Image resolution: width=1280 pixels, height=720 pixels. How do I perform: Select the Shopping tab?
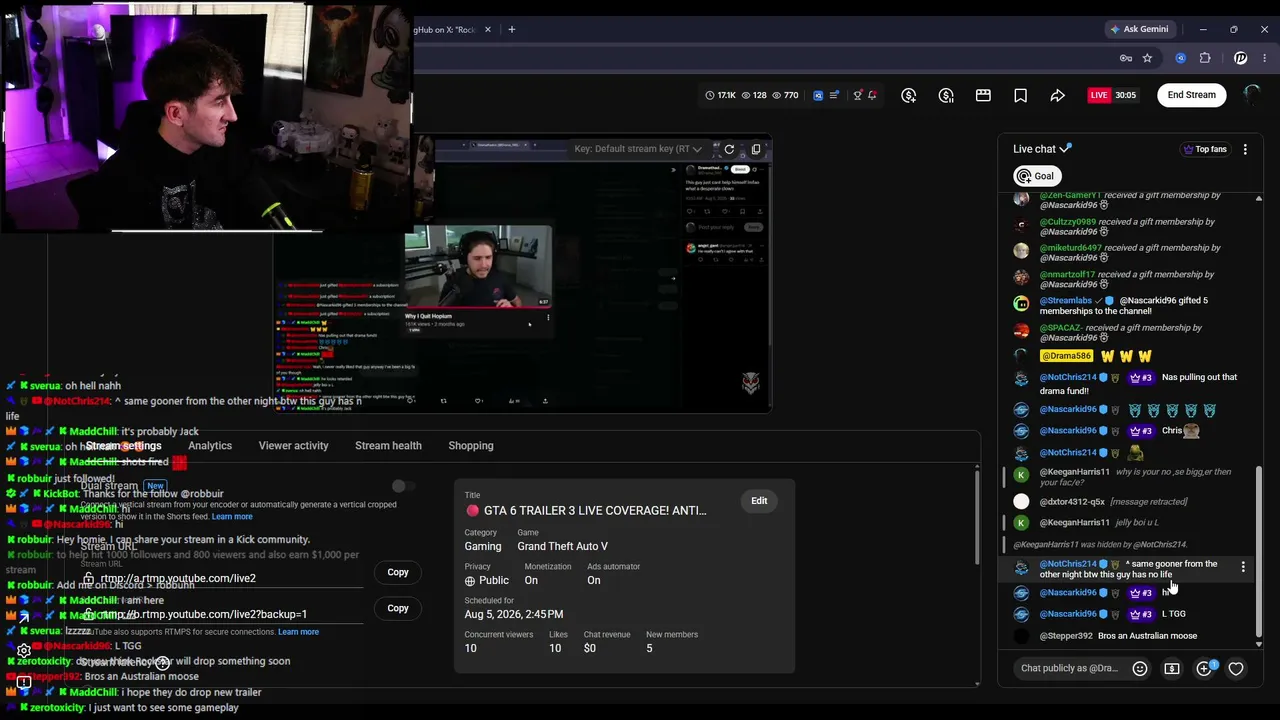tap(471, 446)
